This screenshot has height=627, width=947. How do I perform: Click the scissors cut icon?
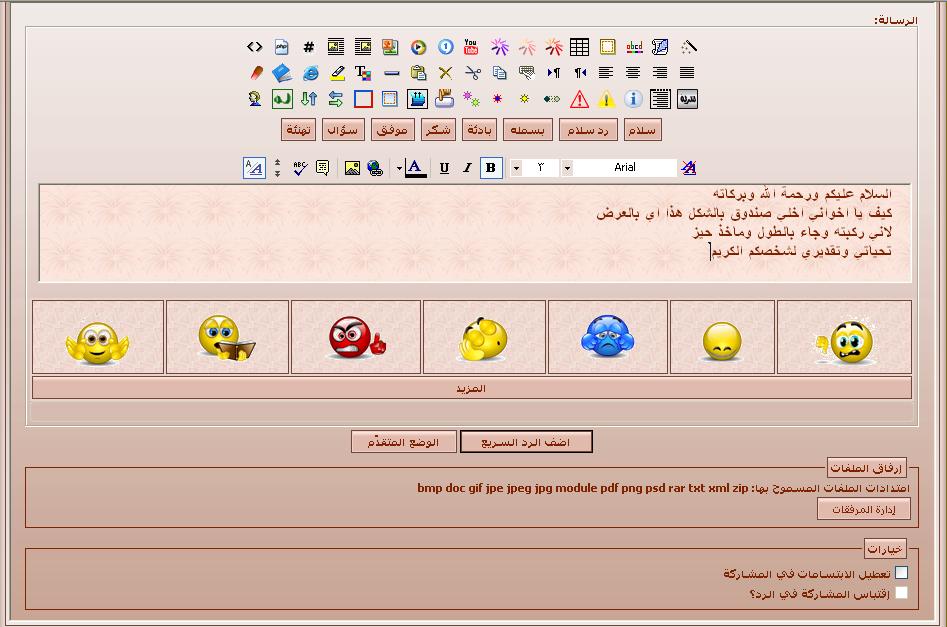472,73
